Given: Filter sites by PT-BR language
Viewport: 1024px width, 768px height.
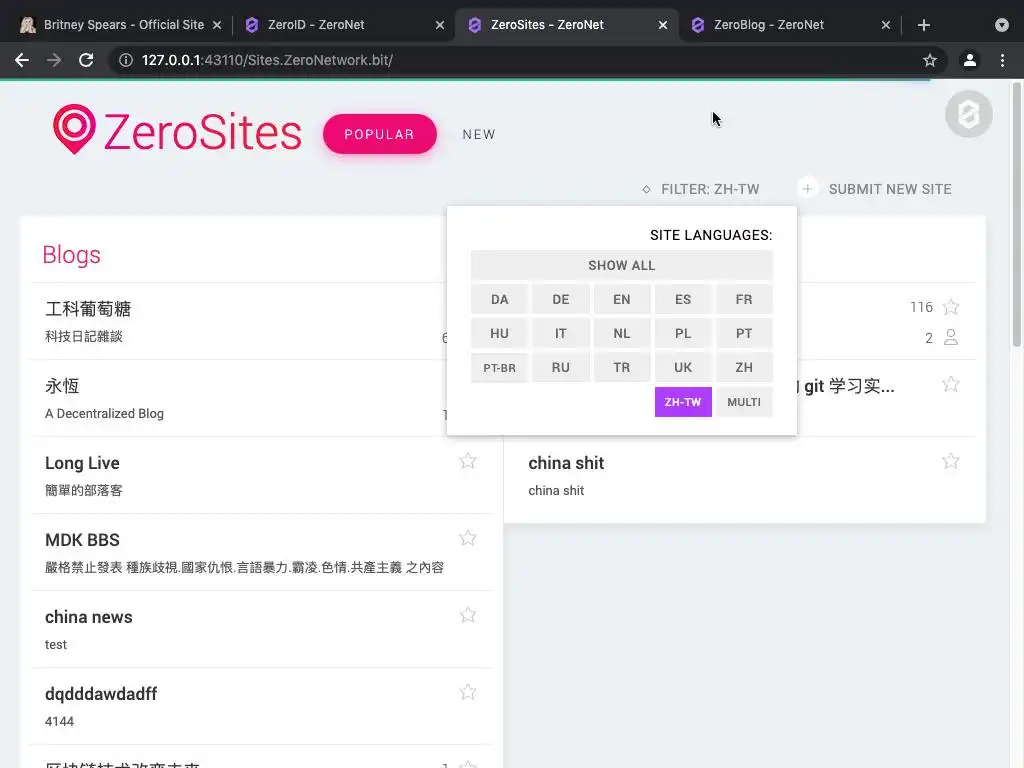Looking at the screenshot, I should tap(500, 368).
